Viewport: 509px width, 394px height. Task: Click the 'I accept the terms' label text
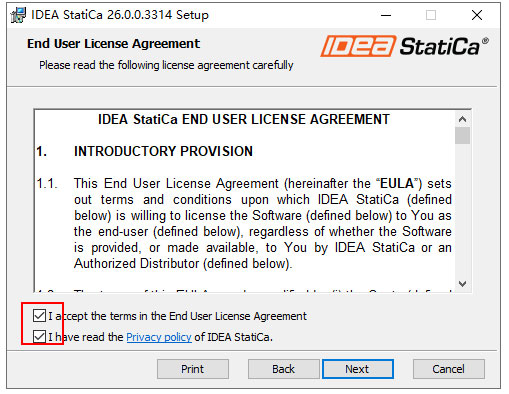coord(177,316)
